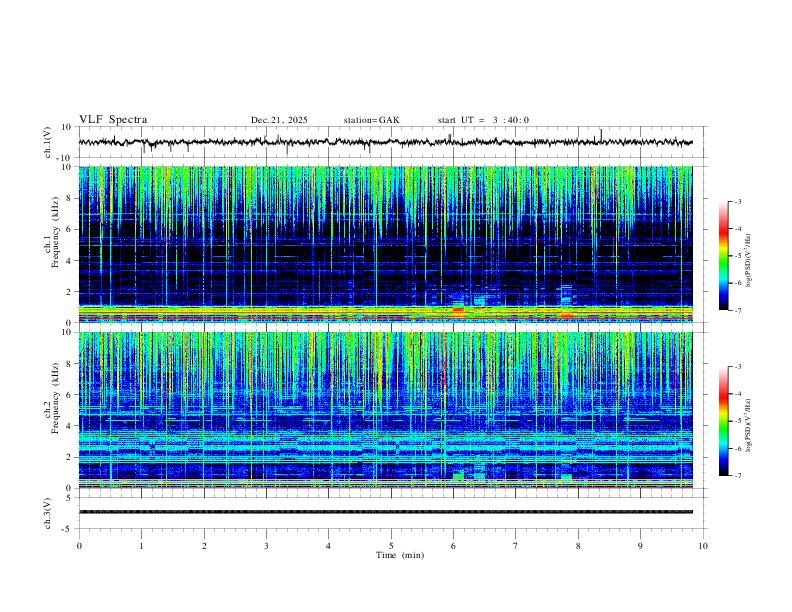Screen dimensions: 792x612
Task: Click the ch.2 spectrogram panel
Action: 385,410
